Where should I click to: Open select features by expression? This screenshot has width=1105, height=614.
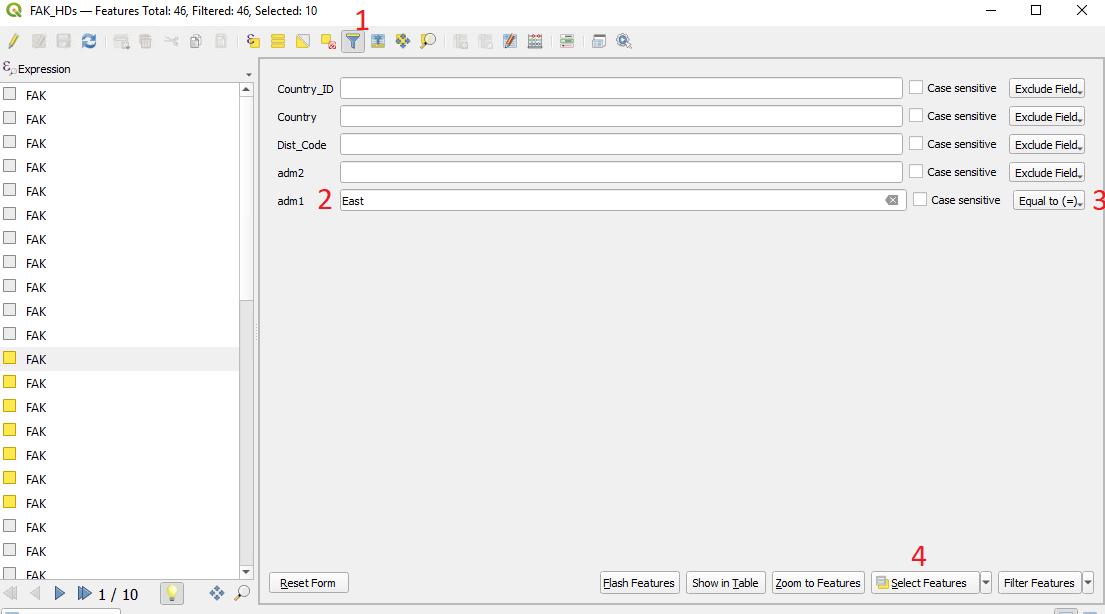tap(253, 41)
